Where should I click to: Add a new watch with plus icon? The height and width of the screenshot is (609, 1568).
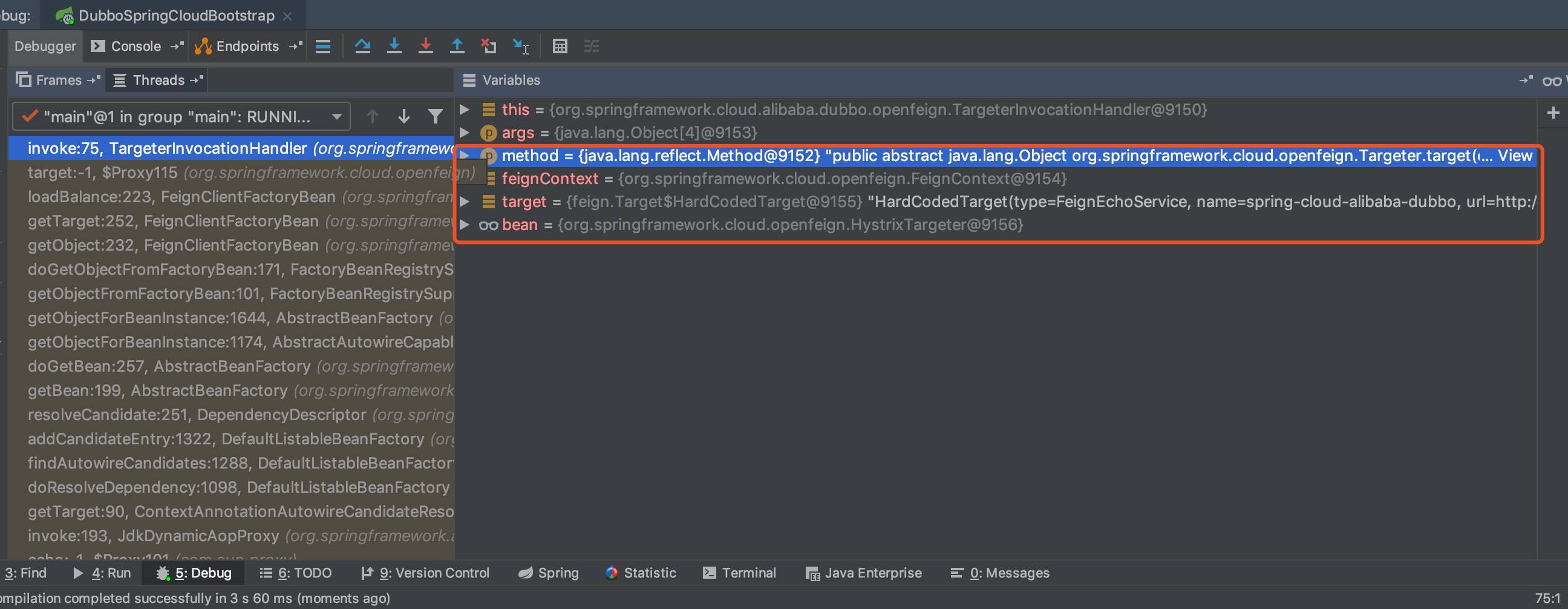pos(1553,113)
